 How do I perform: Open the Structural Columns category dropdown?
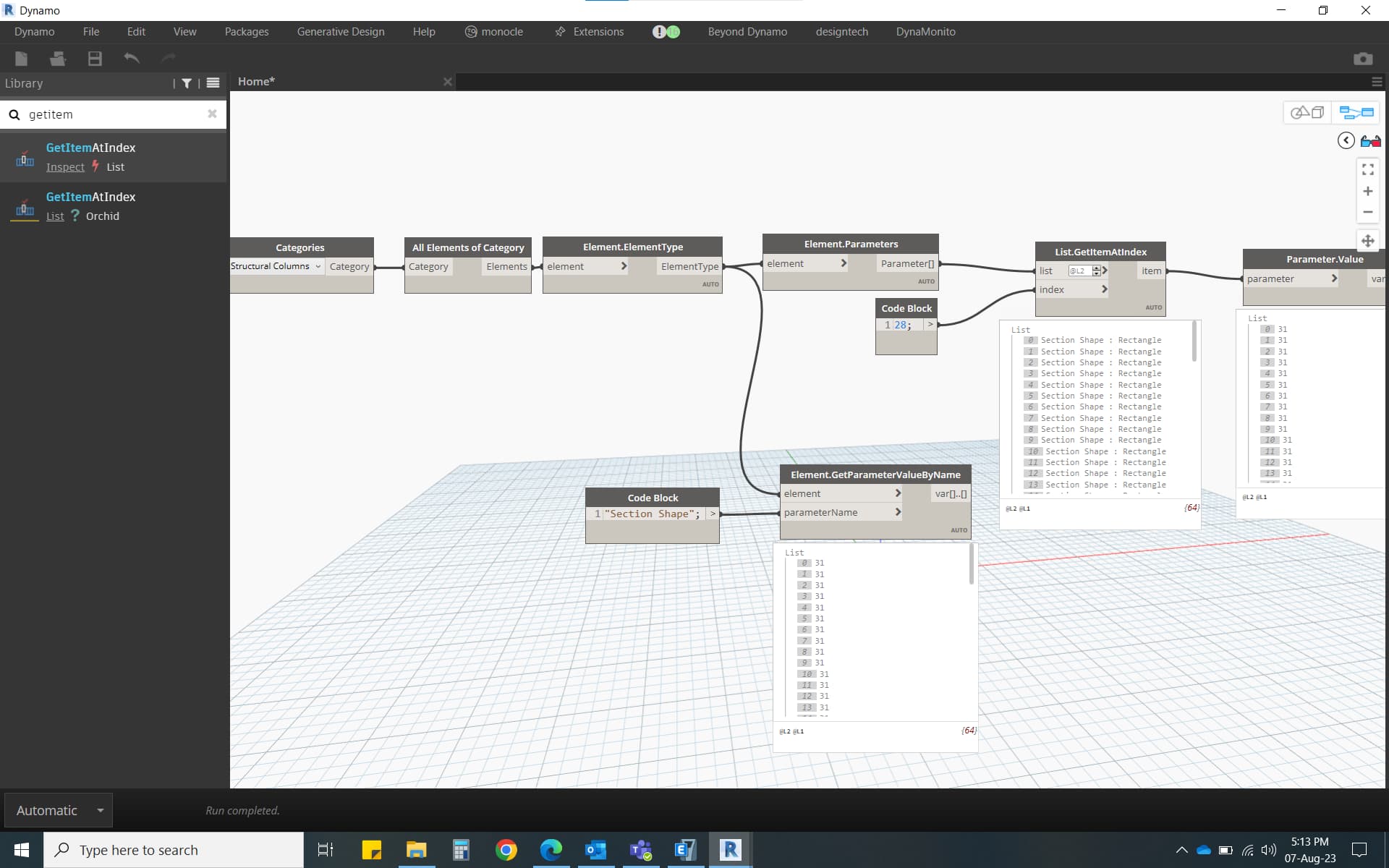point(319,266)
